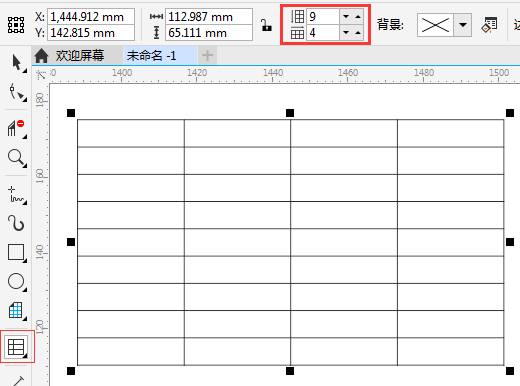The height and width of the screenshot is (386, 520).
Task: Switch to the 未命名 -1 document tab
Action: (160, 55)
